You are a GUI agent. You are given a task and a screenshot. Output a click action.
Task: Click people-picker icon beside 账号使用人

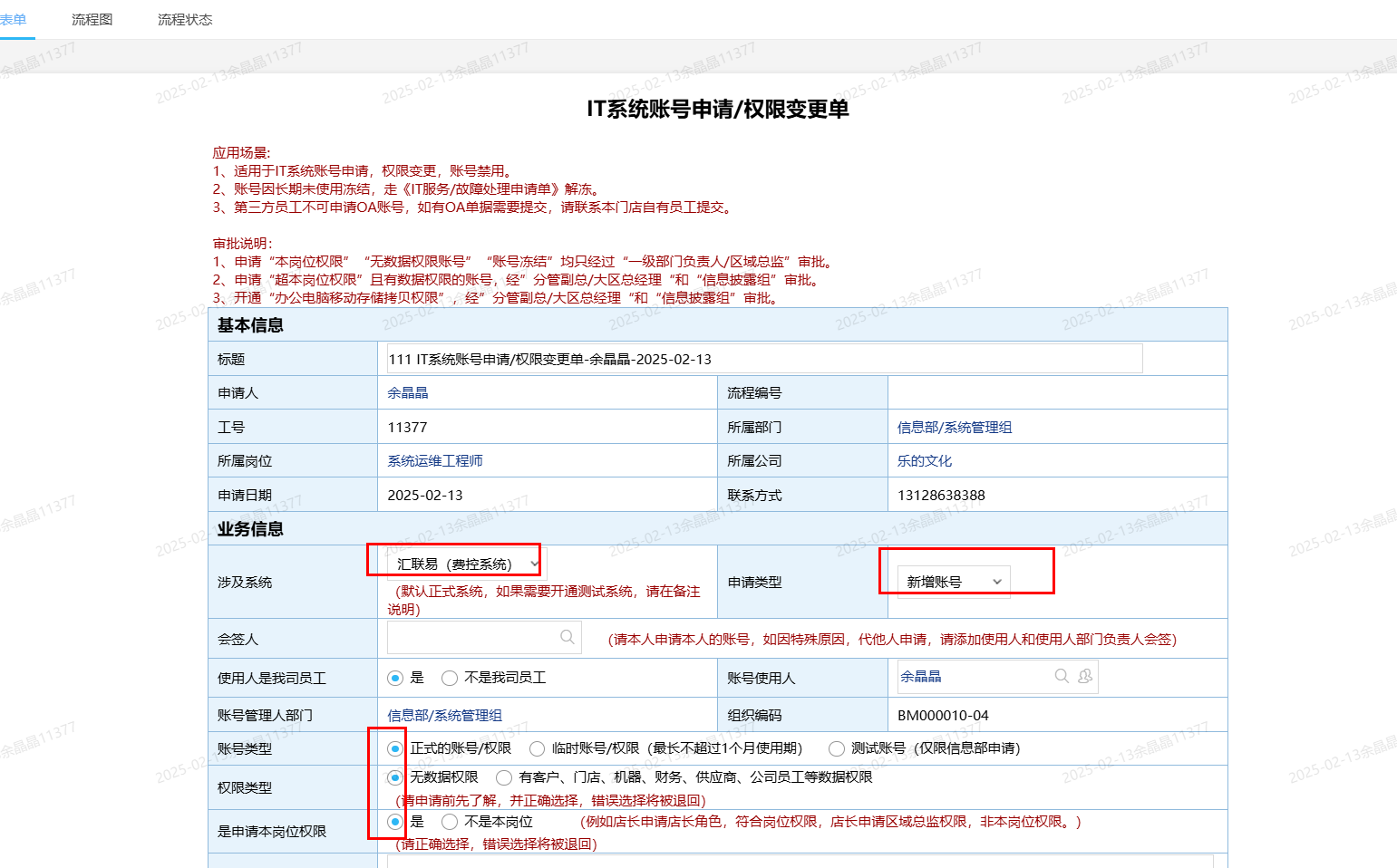click(1085, 676)
